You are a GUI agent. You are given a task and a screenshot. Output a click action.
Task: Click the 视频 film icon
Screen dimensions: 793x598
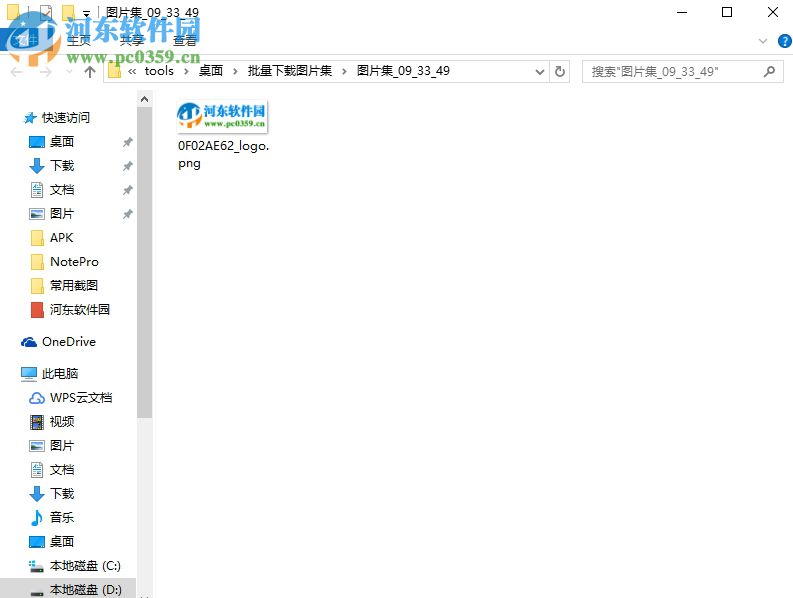coord(36,422)
